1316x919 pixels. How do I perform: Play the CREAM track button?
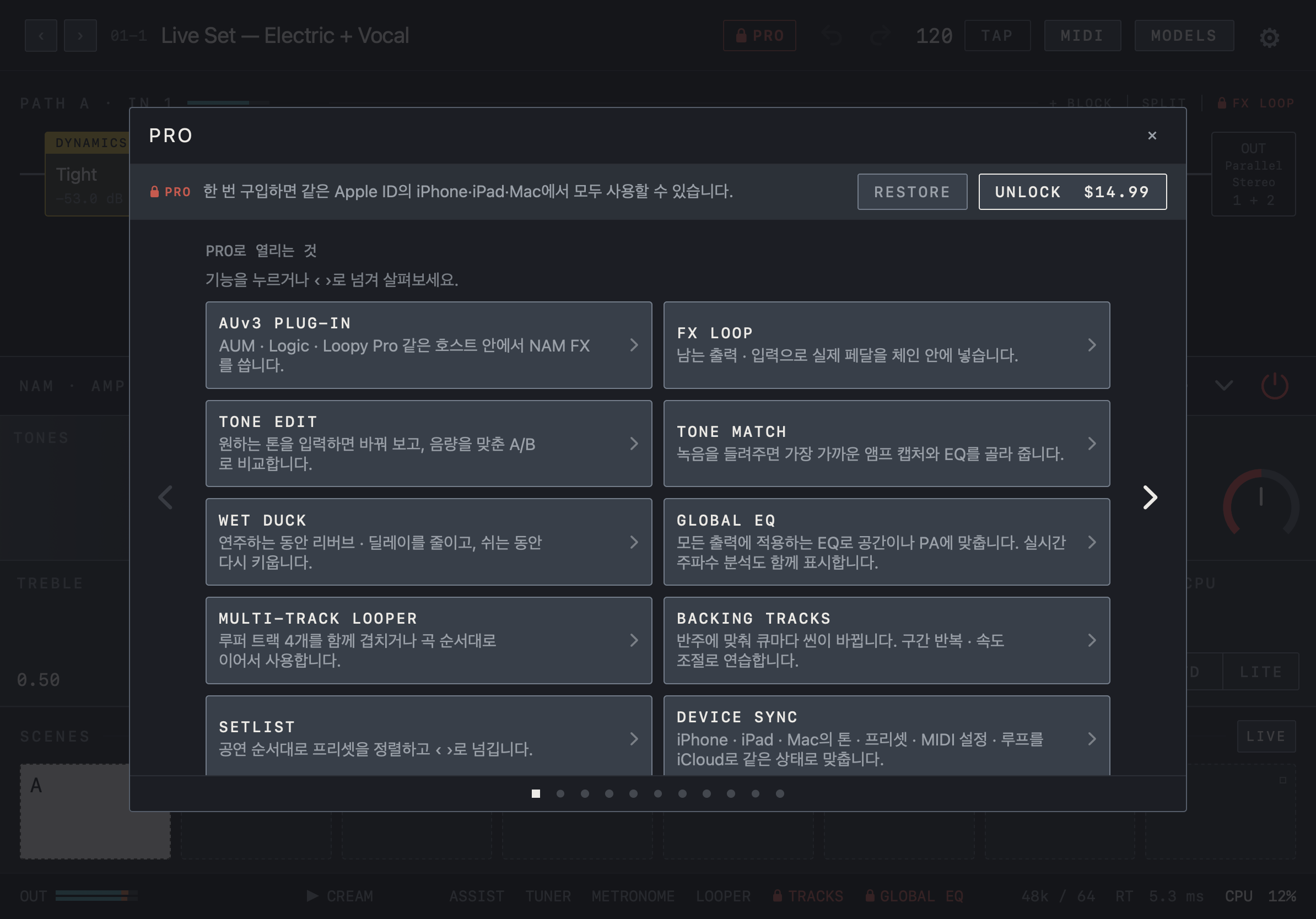pos(340,896)
